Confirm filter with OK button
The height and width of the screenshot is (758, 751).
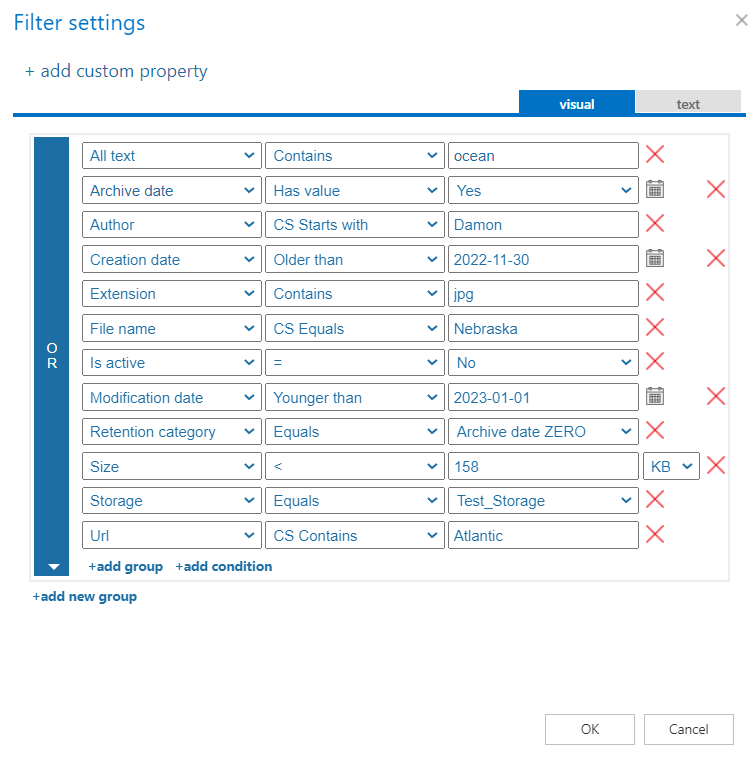click(x=589, y=729)
